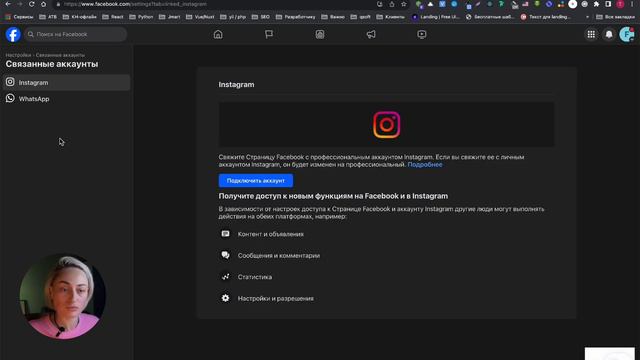Open the ATB bookmarks folder
Image resolution: width=640 pixels, height=360 pixels.
[x=48, y=17]
